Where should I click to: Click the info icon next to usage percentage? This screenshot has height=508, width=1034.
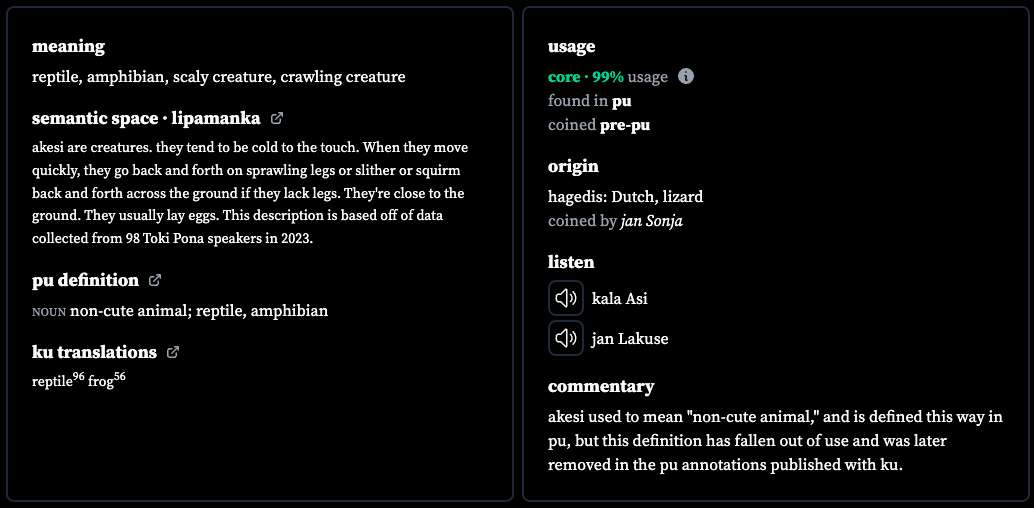[x=686, y=77]
